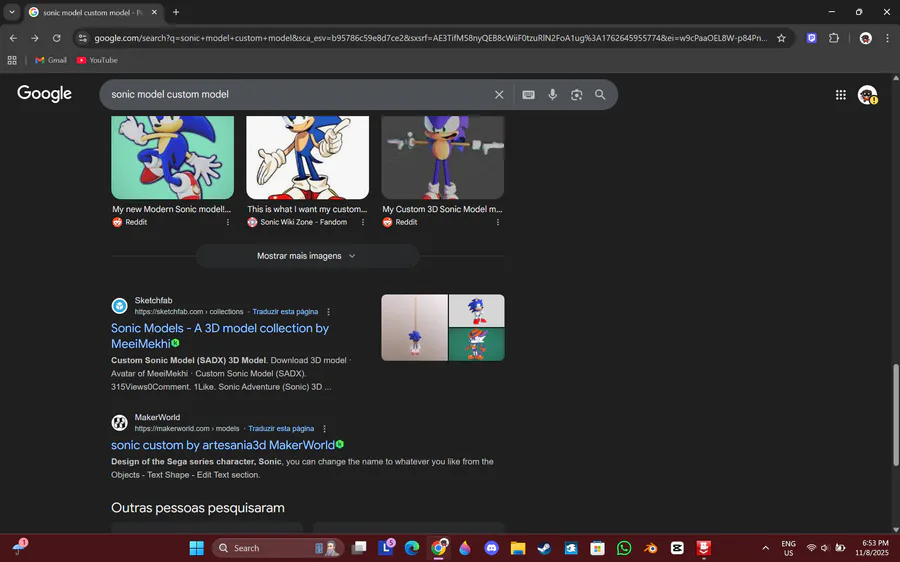The height and width of the screenshot is (562, 900).
Task: Show hidden system tray icons
Action: click(x=765, y=548)
